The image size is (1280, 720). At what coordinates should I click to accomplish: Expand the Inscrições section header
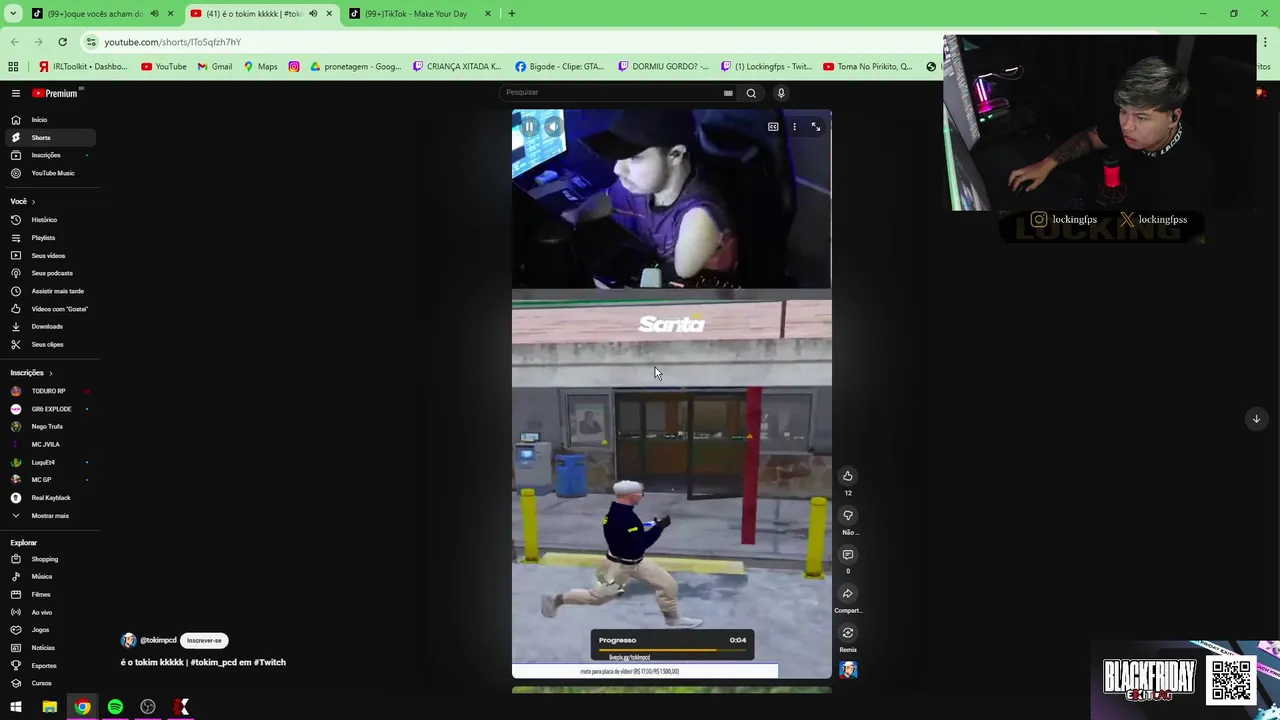(32, 373)
